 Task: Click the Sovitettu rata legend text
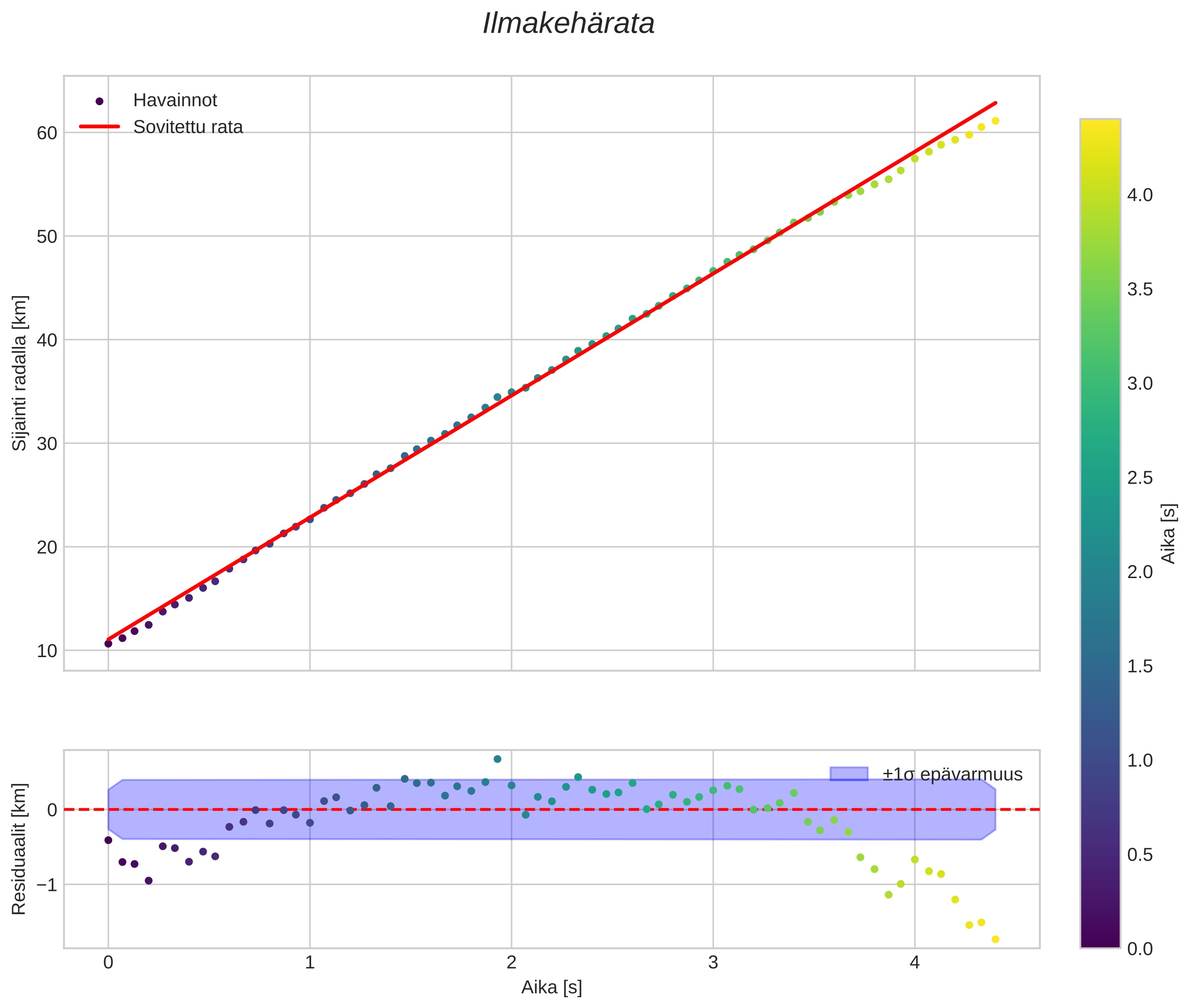pos(188,127)
